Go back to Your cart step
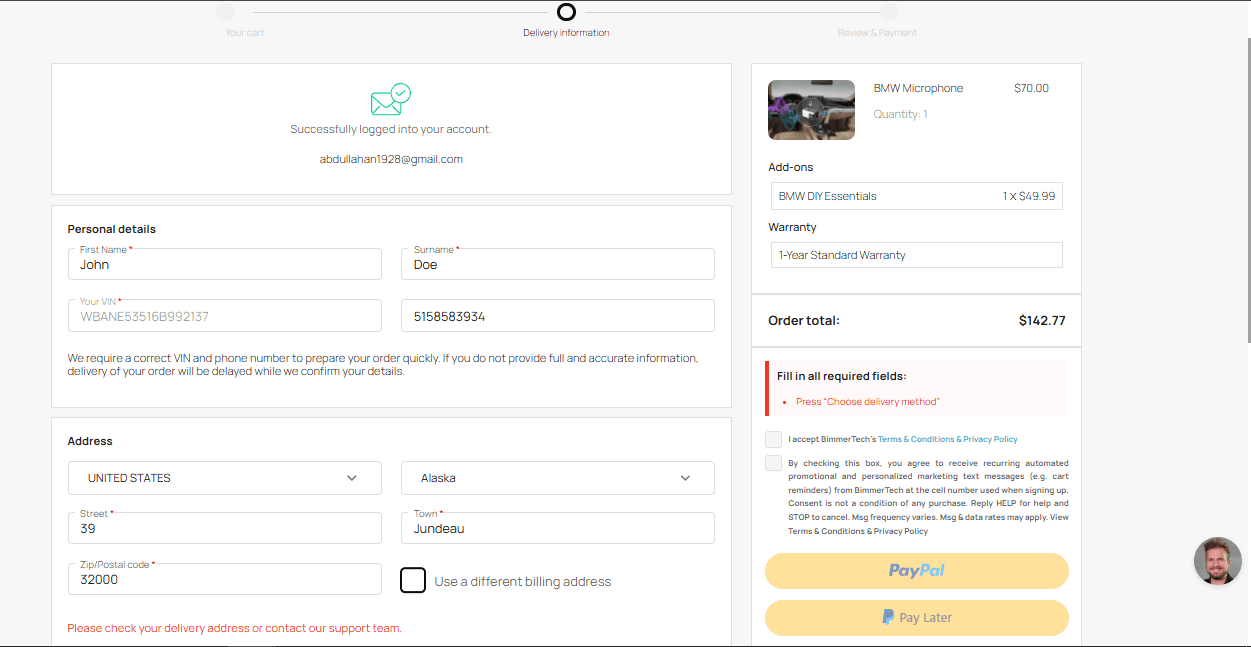This screenshot has width=1251, height=647. tap(226, 12)
